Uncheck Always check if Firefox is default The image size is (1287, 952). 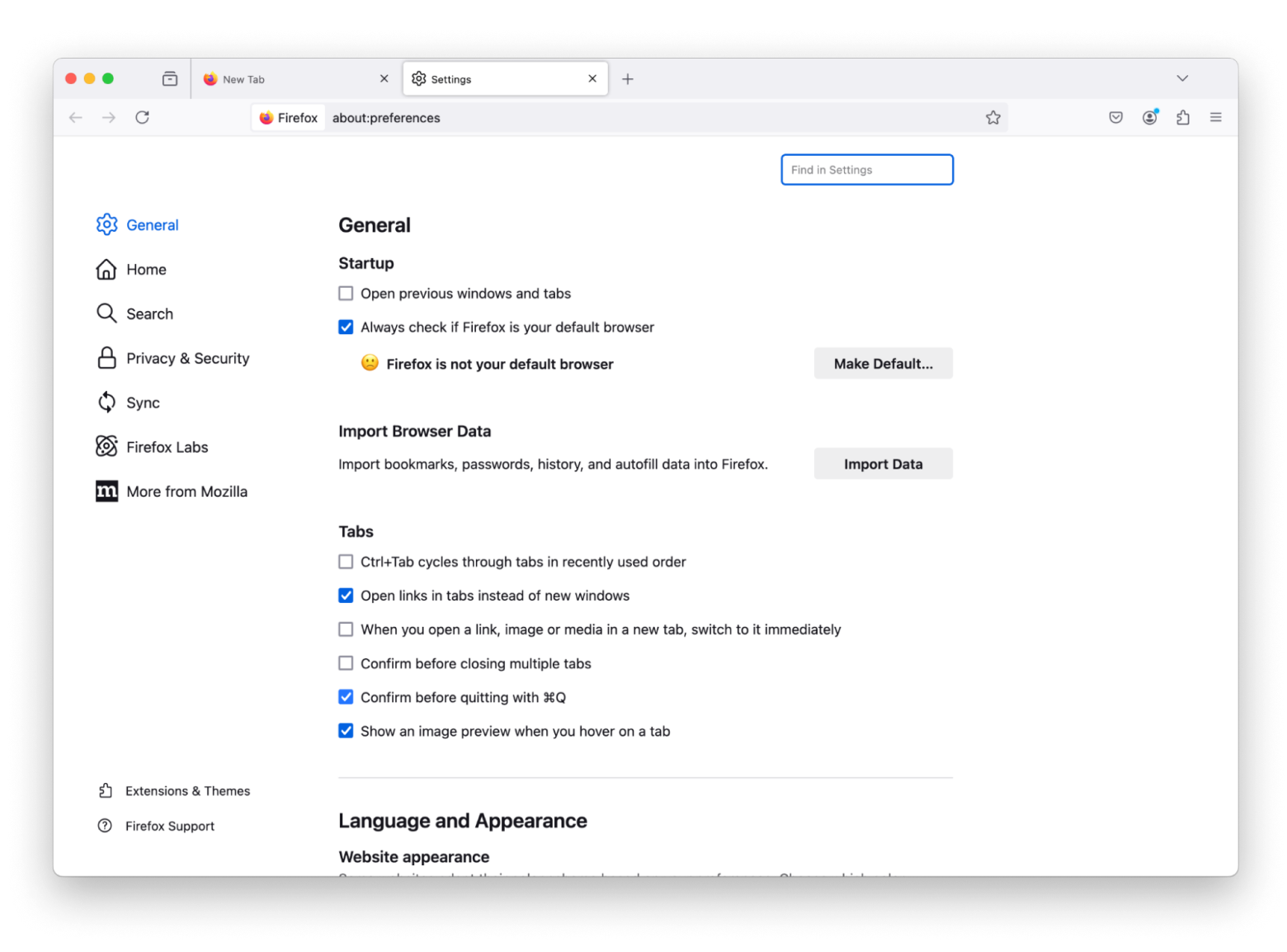346,328
